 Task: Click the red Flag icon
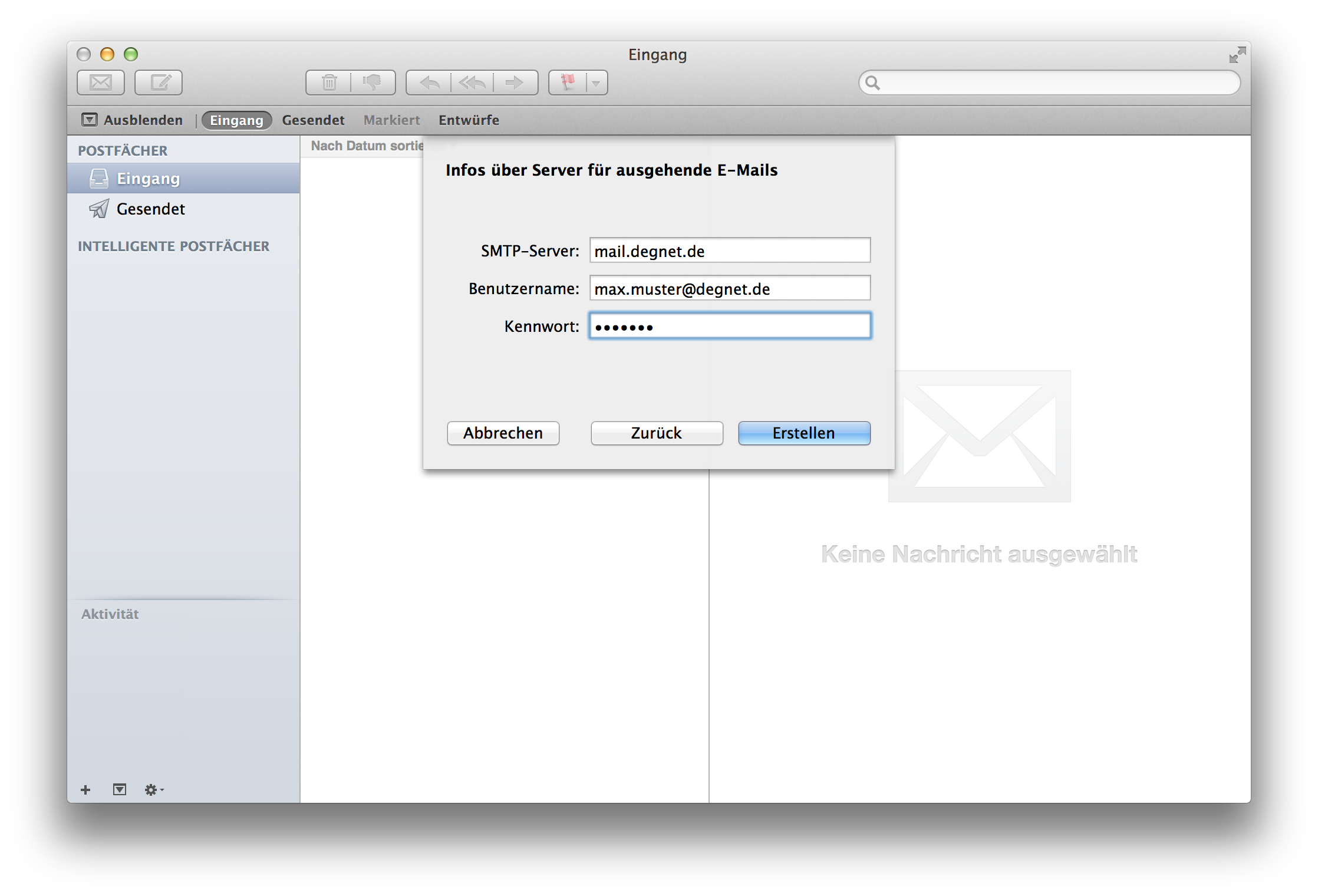(568, 83)
